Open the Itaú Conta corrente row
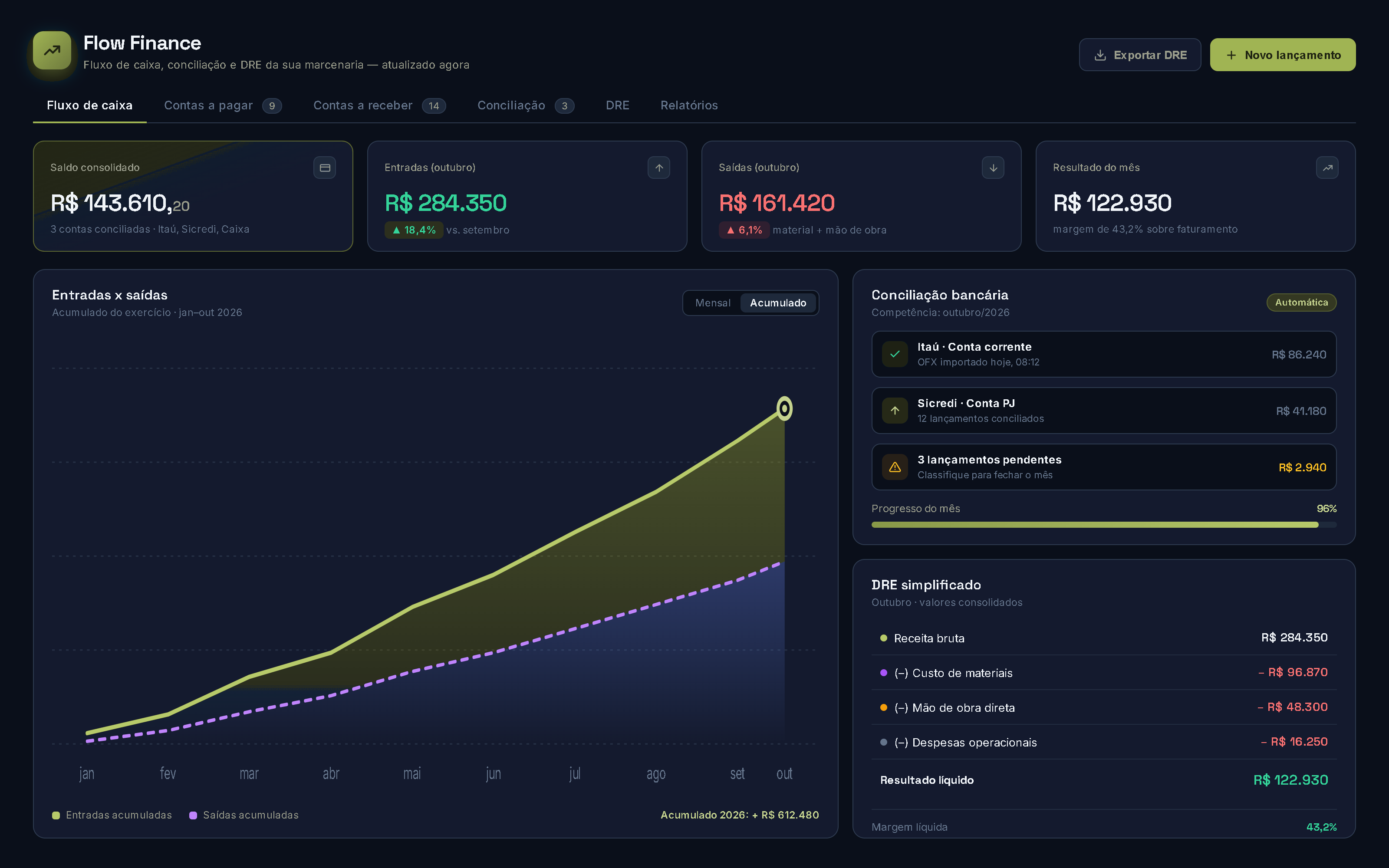The image size is (1389, 868). (x=1104, y=354)
